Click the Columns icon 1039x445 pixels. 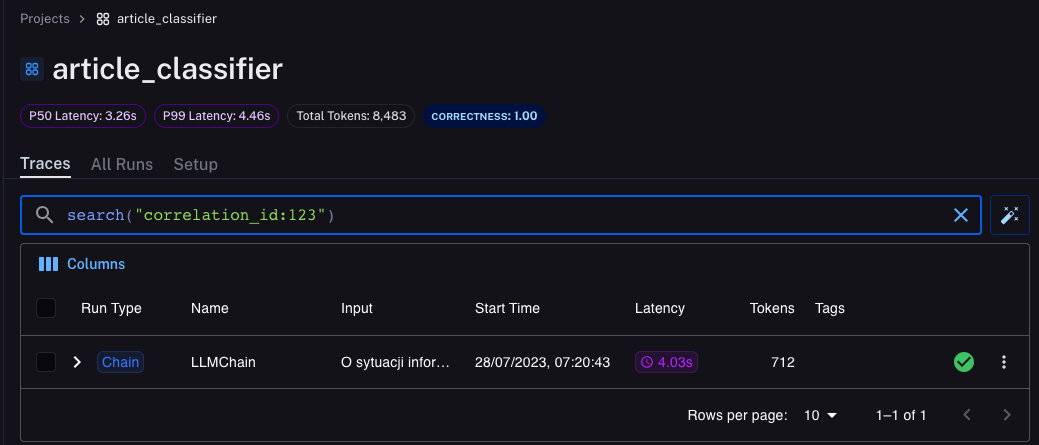tap(48, 264)
